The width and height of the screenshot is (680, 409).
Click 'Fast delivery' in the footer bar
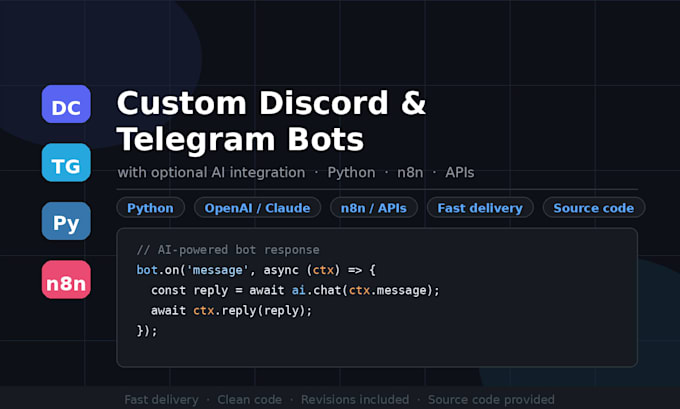click(x=161, y=399)
